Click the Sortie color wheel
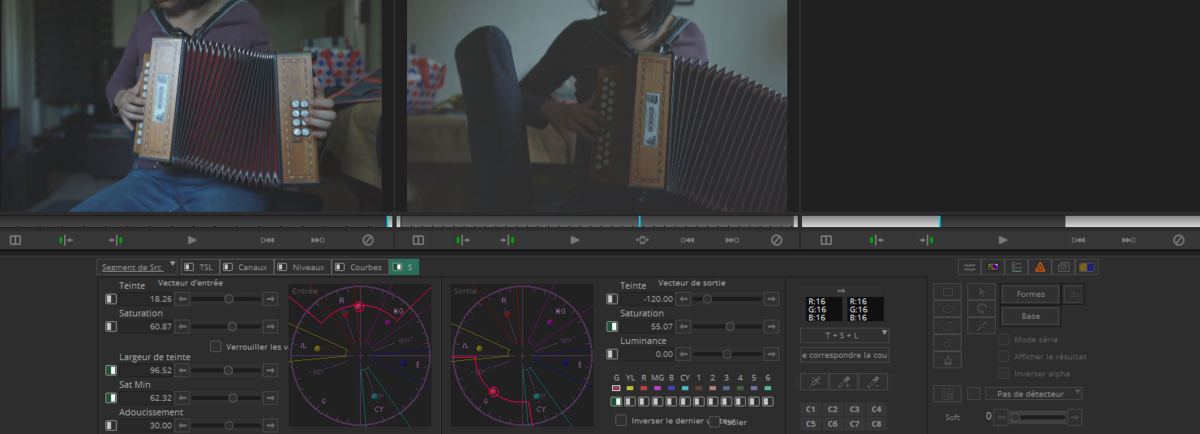The image size is (1200, 434). (521, 356)
